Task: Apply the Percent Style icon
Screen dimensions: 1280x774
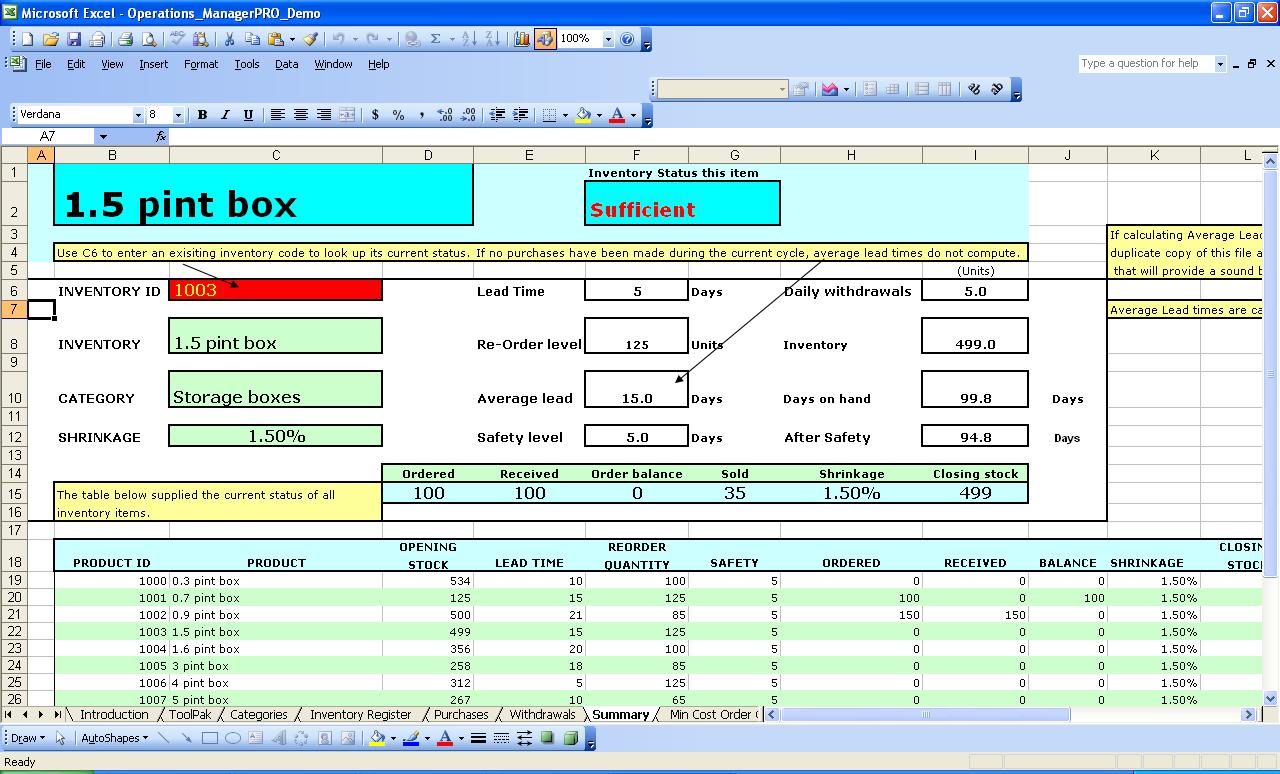Action: (x=398, y=114)
